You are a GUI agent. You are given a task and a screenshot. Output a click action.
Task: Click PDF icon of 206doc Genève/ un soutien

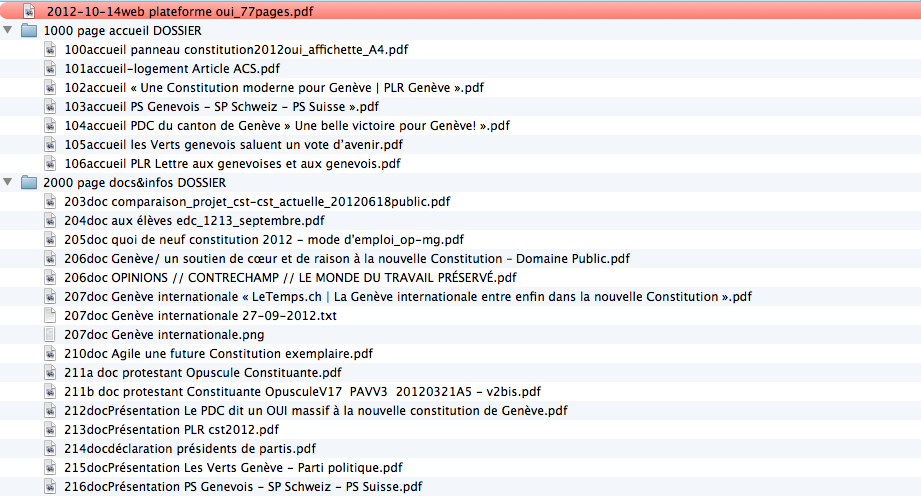pos(51,258)
